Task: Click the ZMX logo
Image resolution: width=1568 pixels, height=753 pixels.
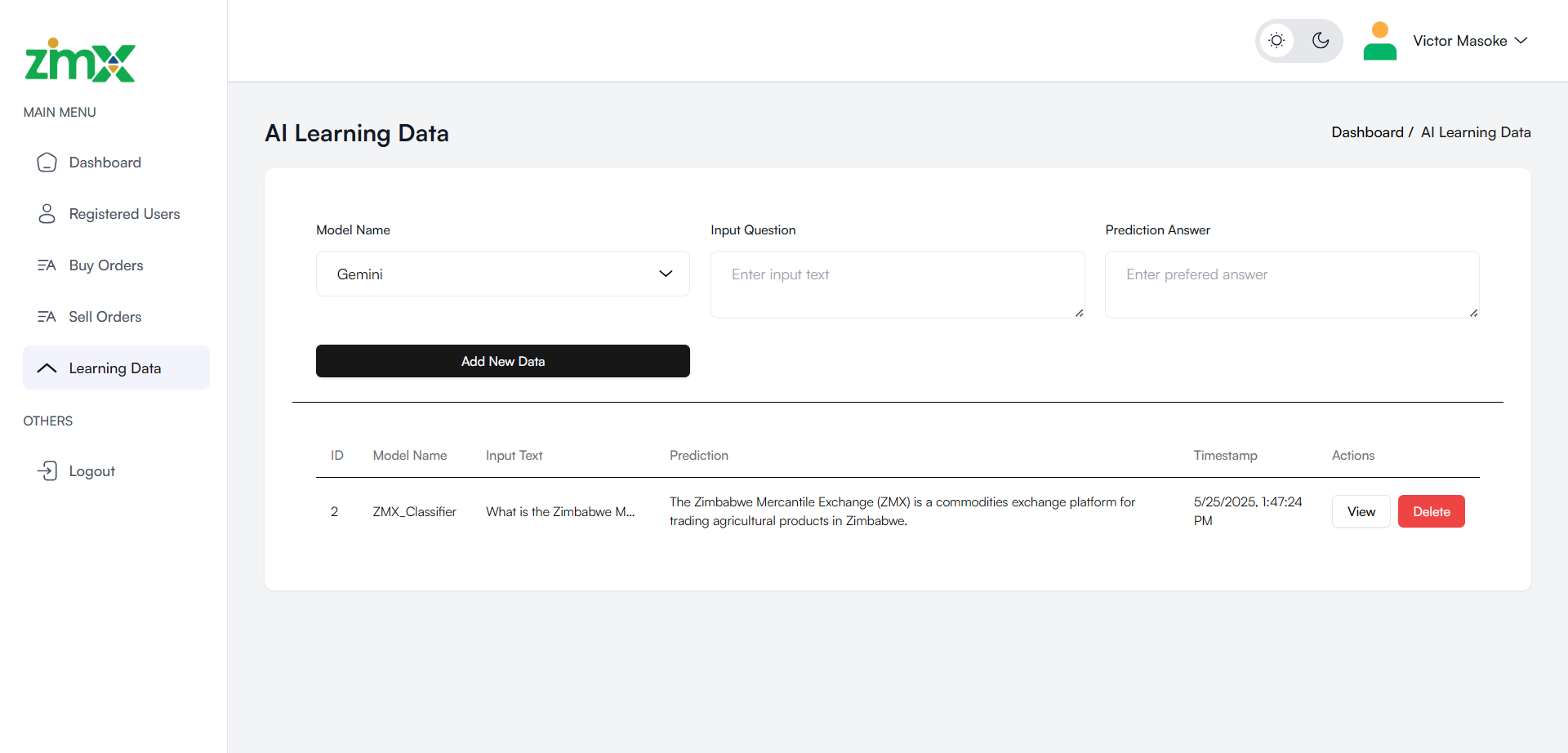Action: tap(80, 61)
